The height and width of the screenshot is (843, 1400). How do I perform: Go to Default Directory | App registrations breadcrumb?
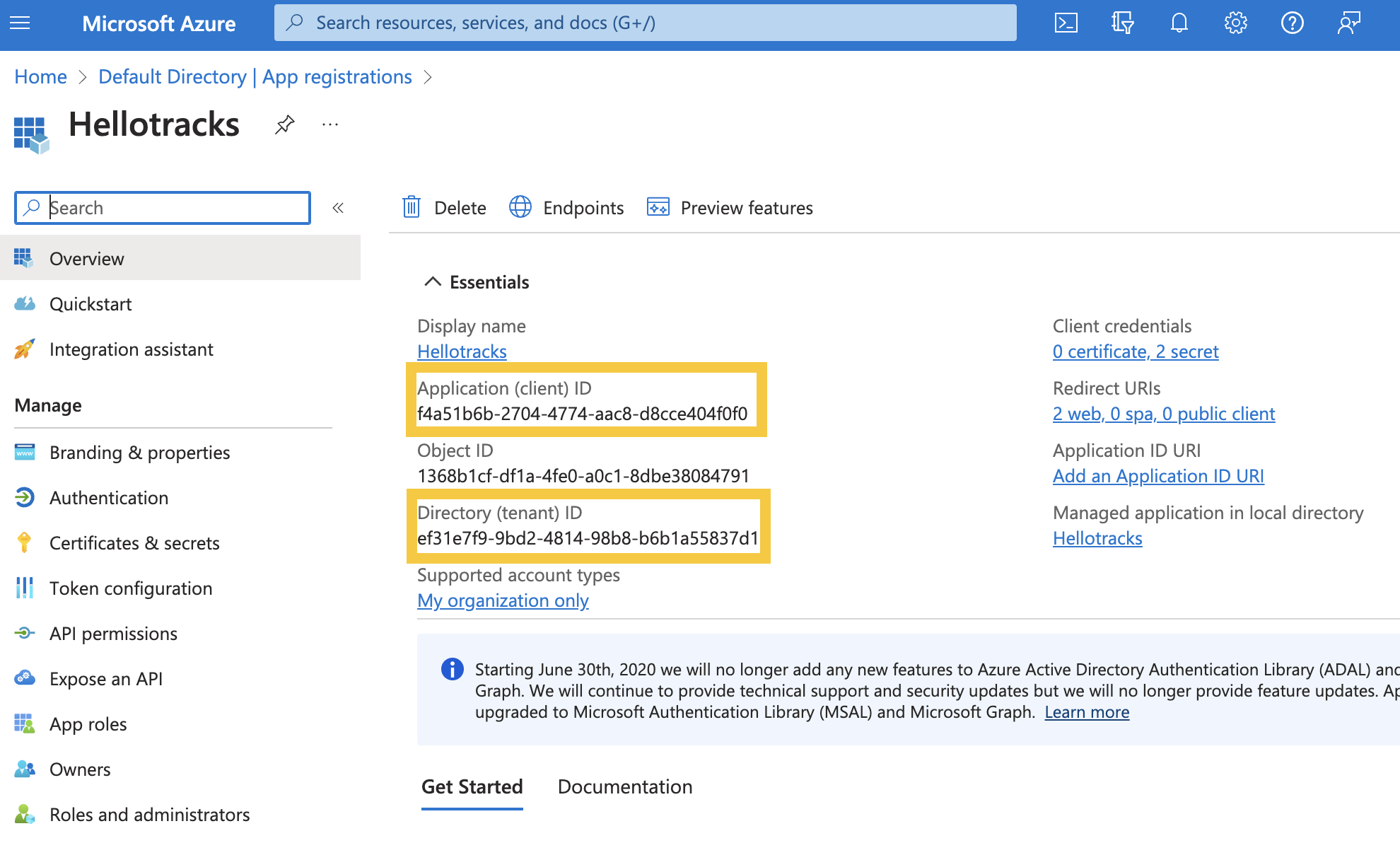(255, 76)
